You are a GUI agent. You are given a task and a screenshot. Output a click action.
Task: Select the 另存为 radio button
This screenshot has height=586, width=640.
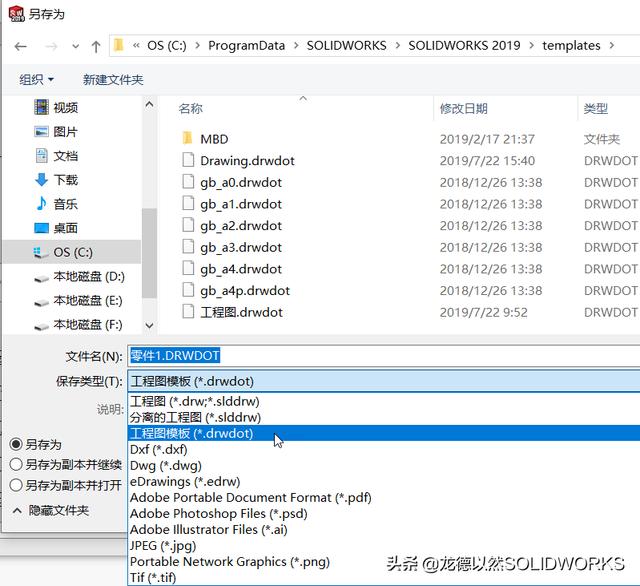click(16, 444)
